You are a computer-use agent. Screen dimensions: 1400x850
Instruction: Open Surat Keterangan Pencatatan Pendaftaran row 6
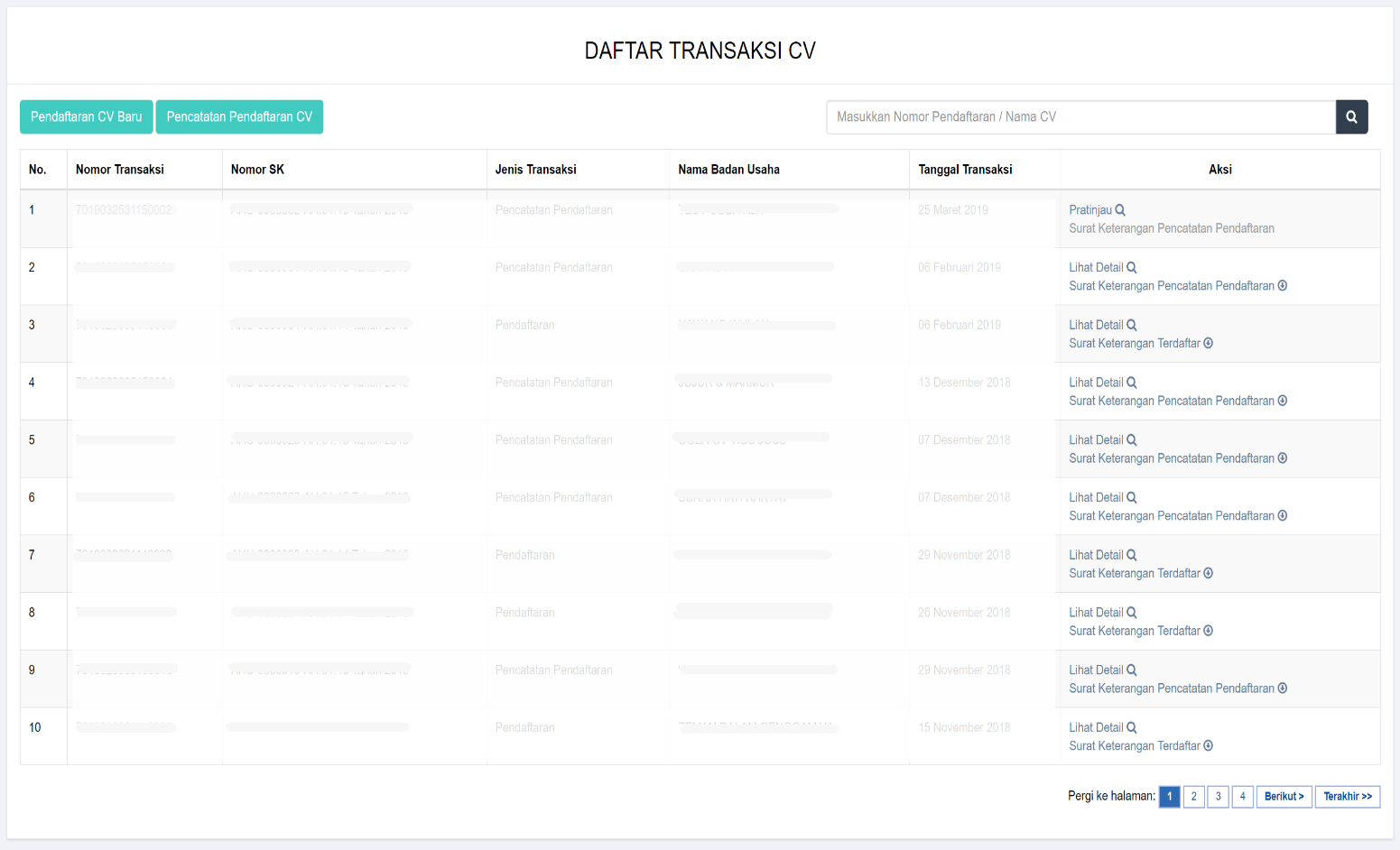1171,516
